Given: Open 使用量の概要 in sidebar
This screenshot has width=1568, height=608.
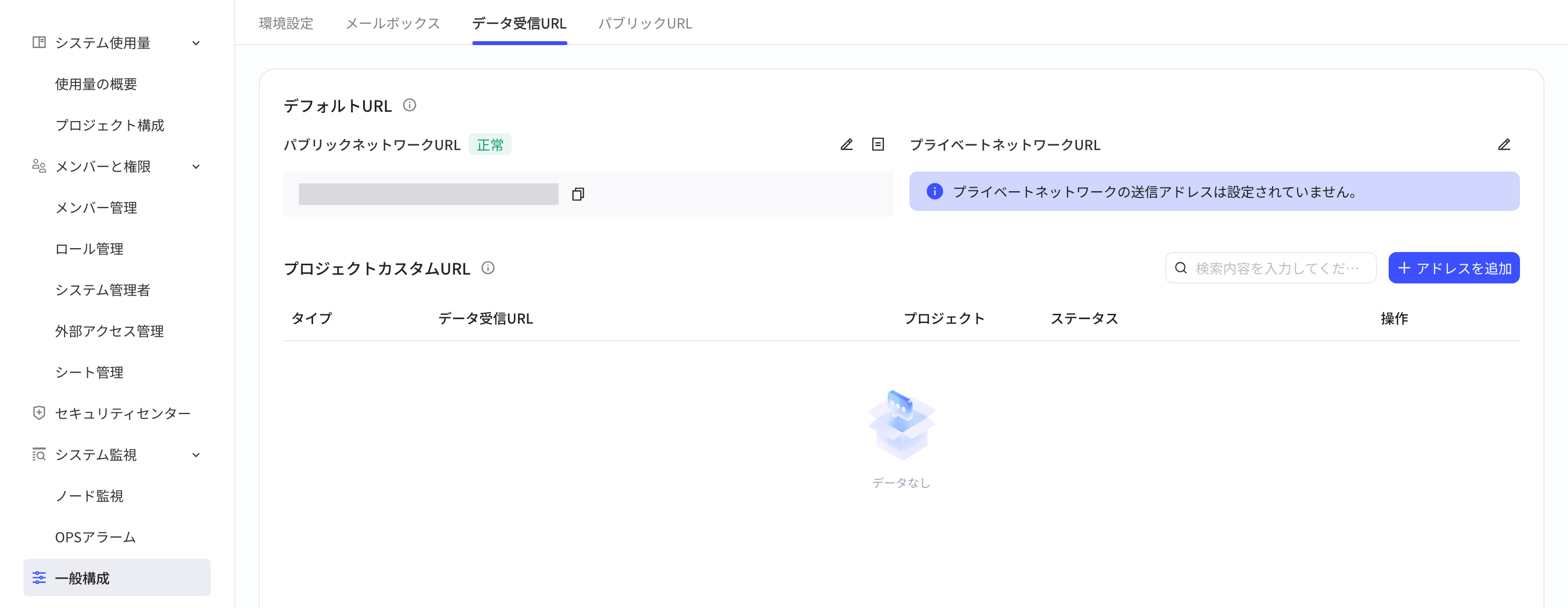Looking at the screenshot, I should pos(96,84).
